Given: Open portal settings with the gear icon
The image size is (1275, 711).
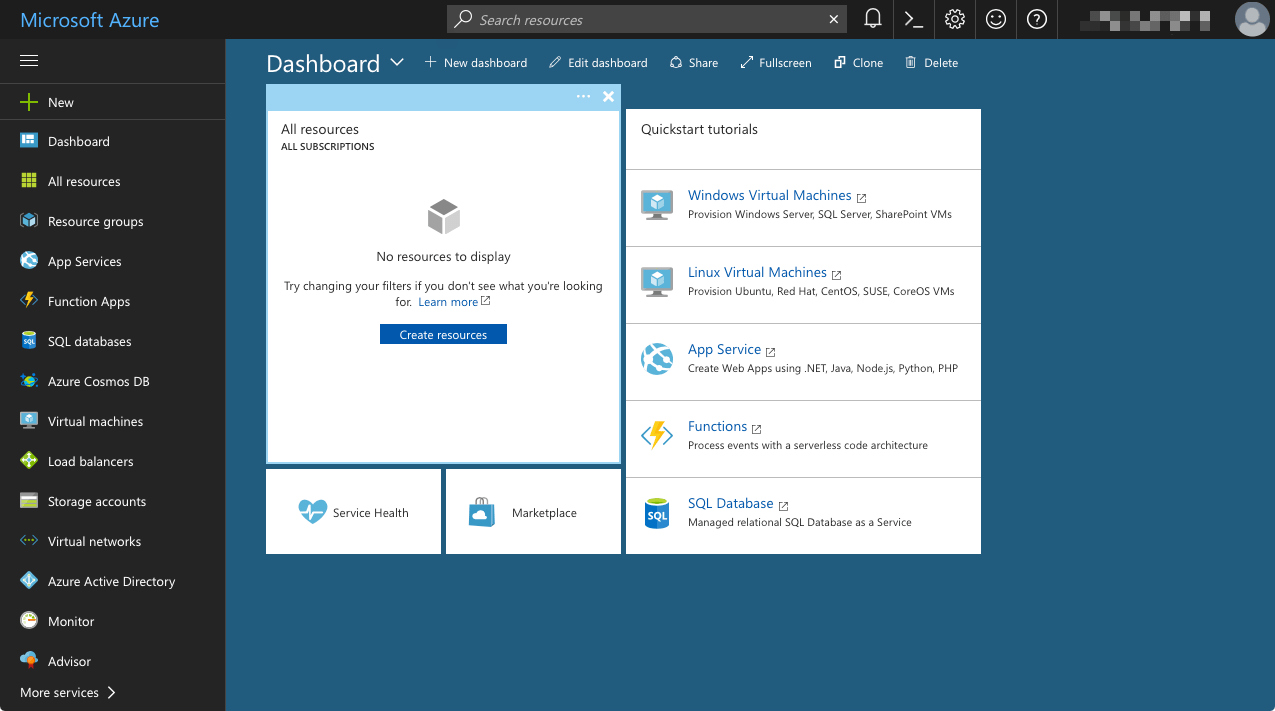Looking at the screenshot, I should (954, 19).
